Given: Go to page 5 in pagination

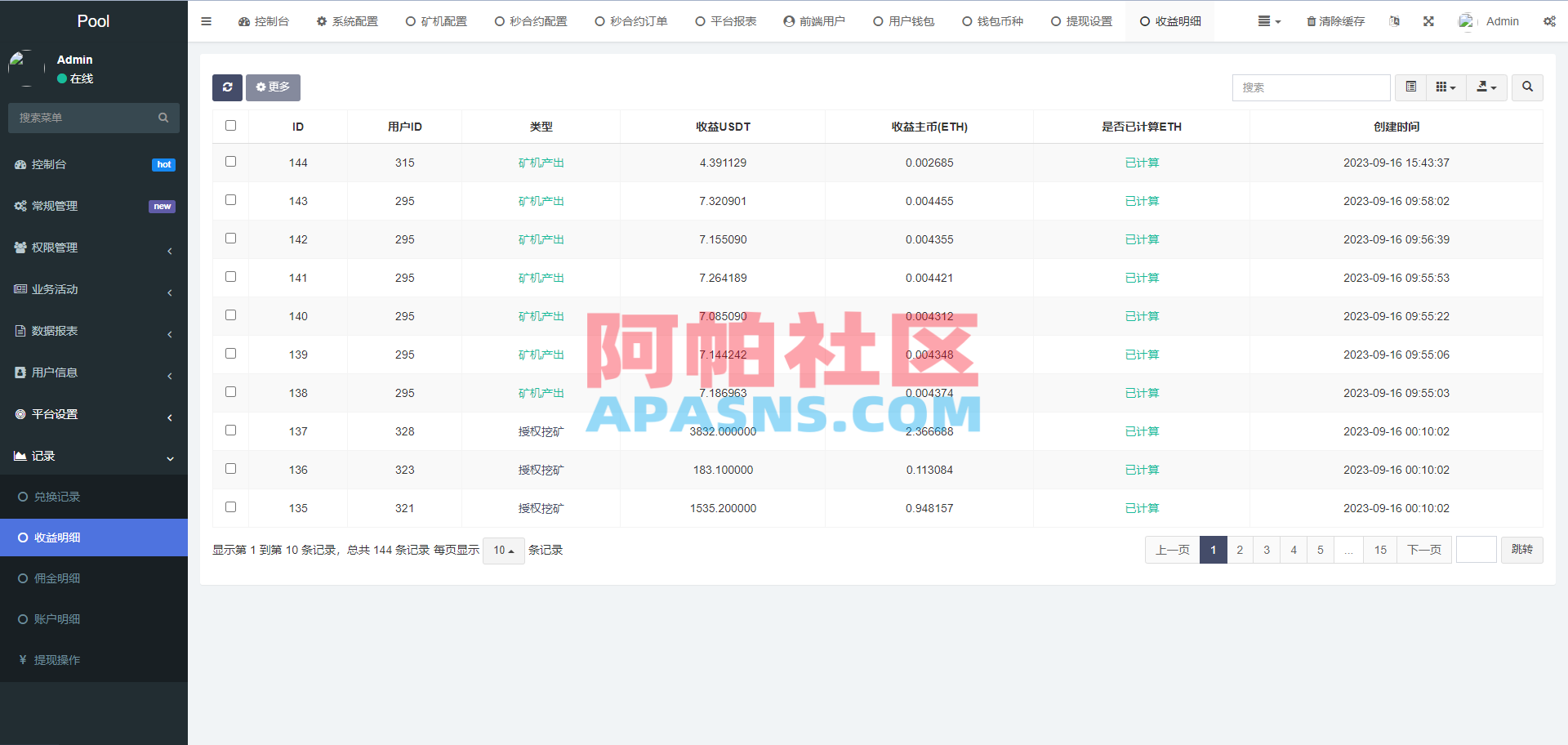Looking at the screenshot, I should click(x=1320, y=550).
